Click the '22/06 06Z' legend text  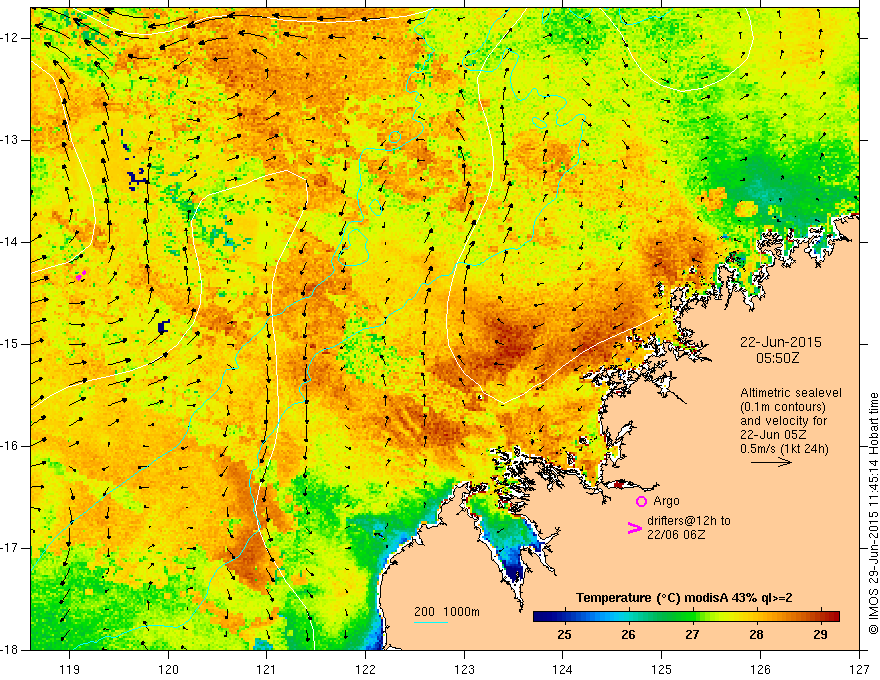(676, 535)
